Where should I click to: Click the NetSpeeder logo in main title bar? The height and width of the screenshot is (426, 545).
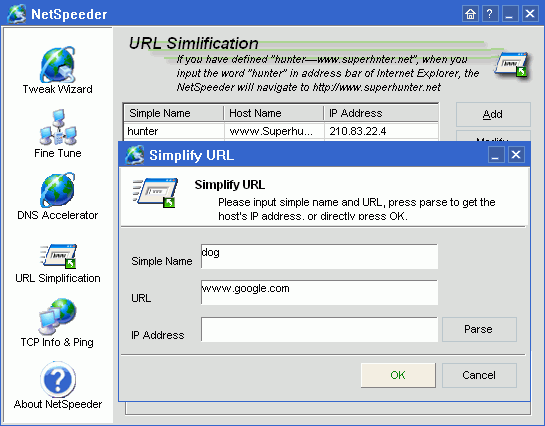(17, 14)
